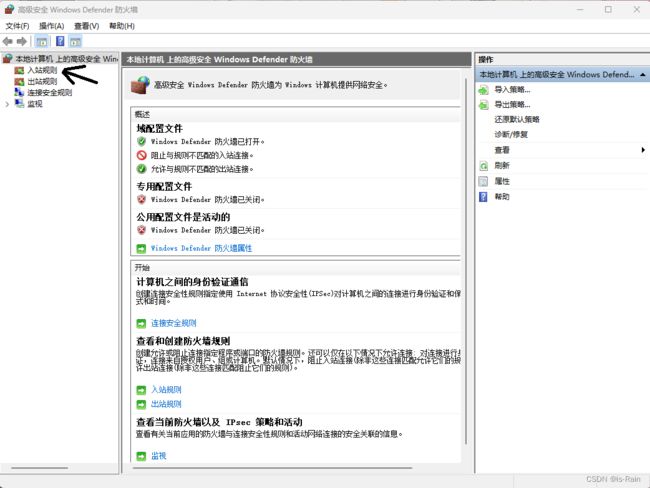Select 连接安全规则 in the left tree

pos(50,92)
